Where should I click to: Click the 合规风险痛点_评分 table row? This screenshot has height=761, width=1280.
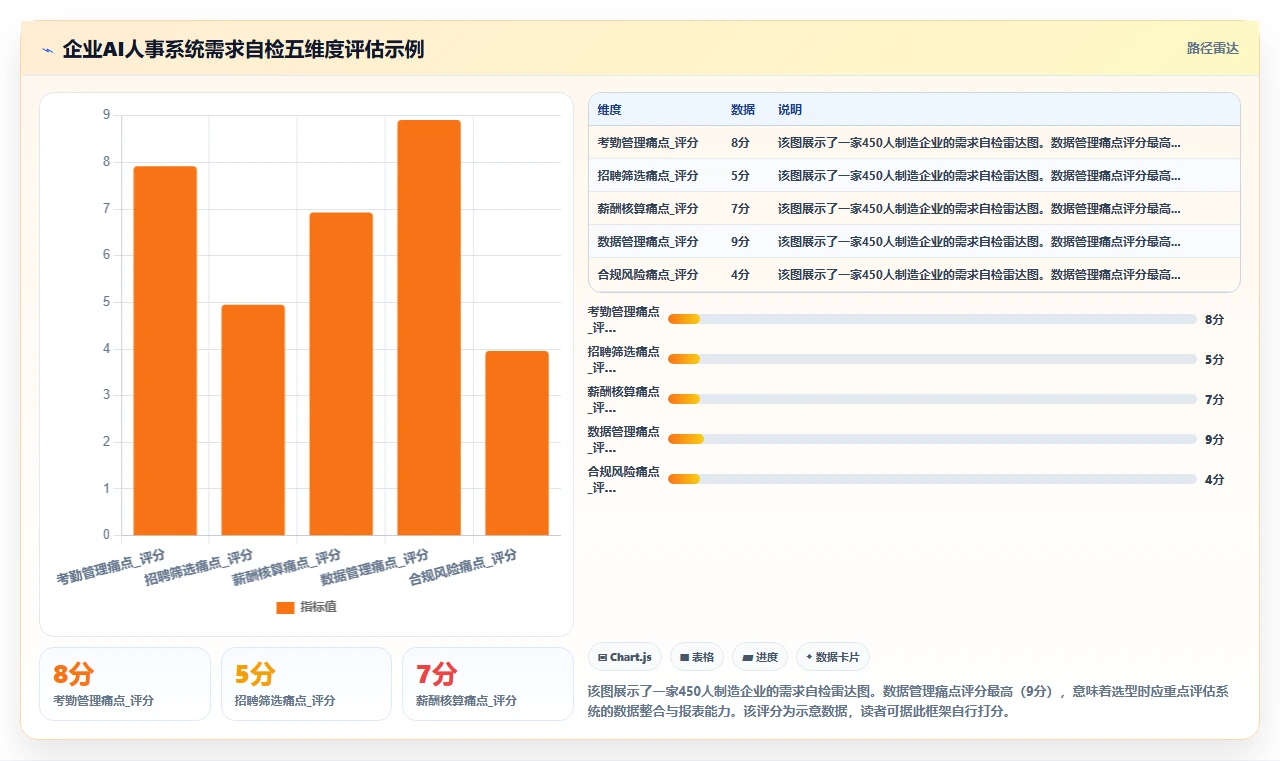pyautogui.click(x=914, y=274)
